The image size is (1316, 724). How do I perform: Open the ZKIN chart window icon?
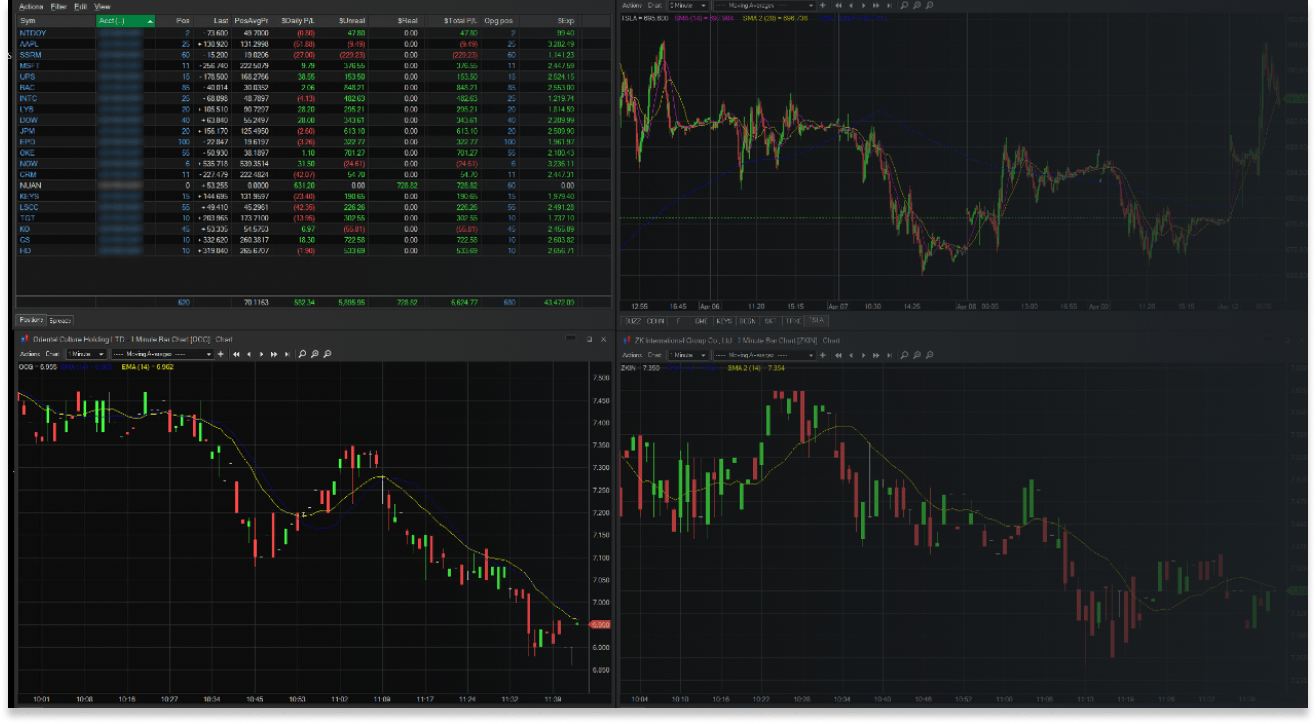click(x=627, y=340)
